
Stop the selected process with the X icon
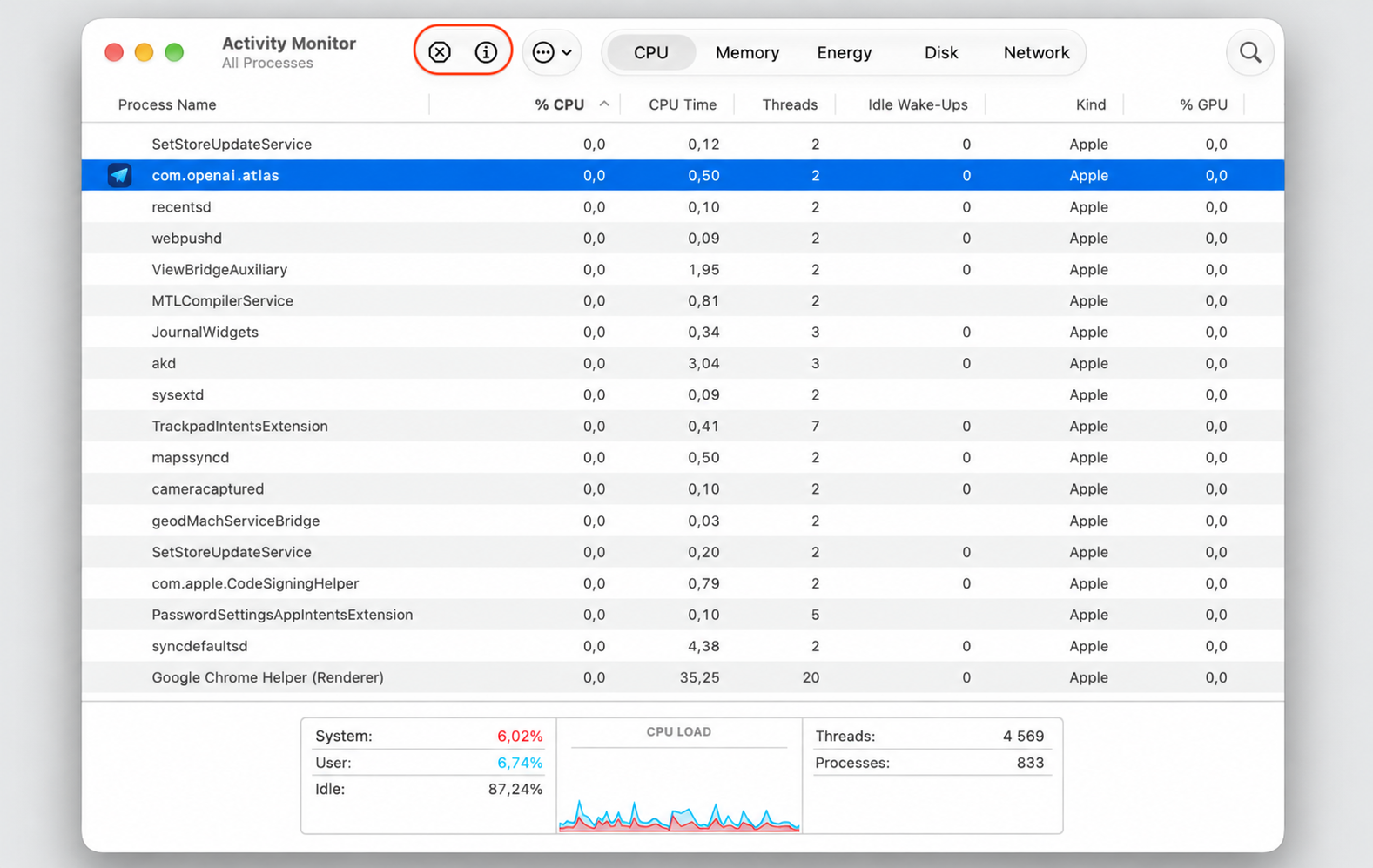point(440,52)
